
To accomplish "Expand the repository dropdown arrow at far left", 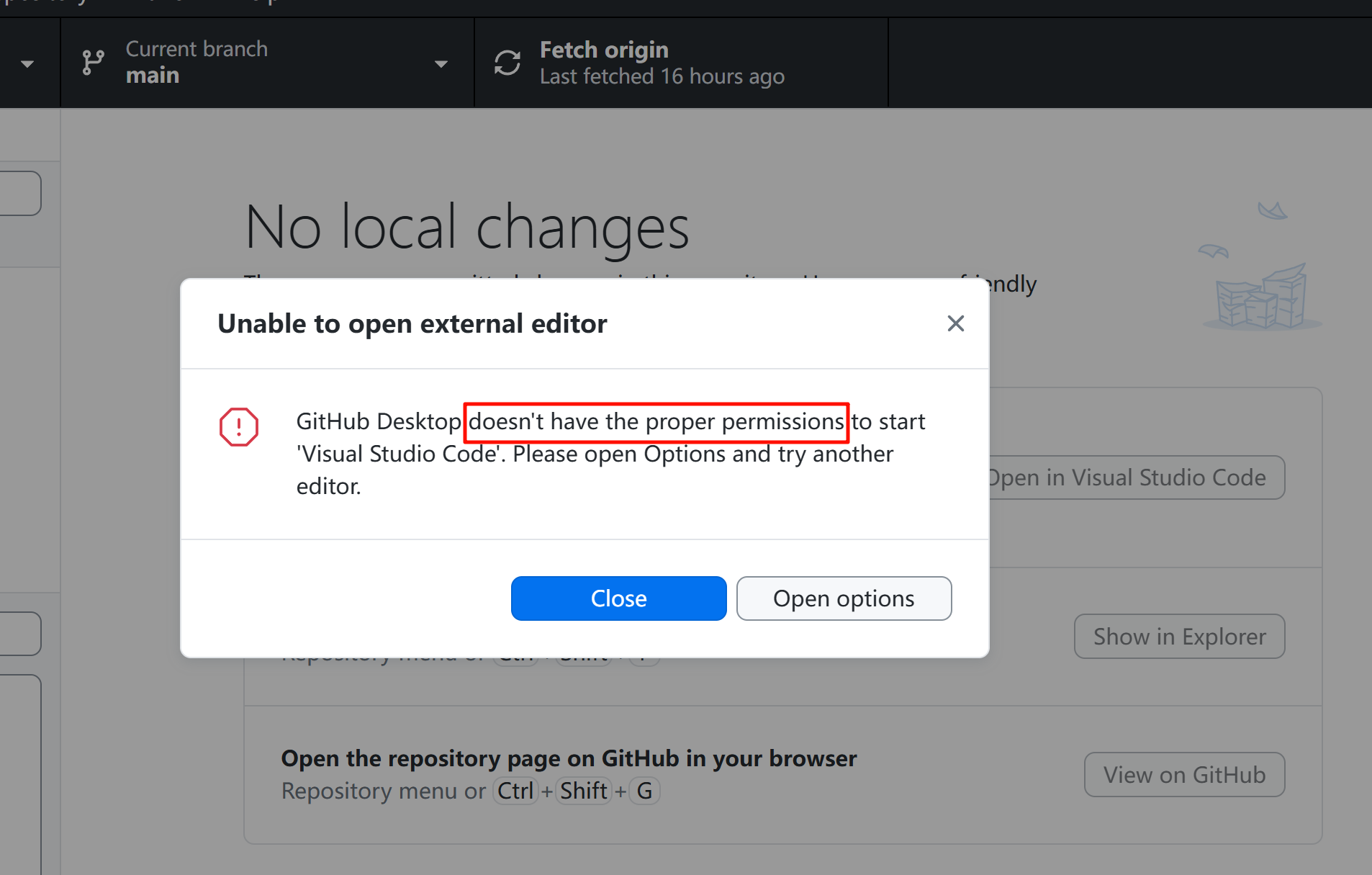I will pos(27,64).
